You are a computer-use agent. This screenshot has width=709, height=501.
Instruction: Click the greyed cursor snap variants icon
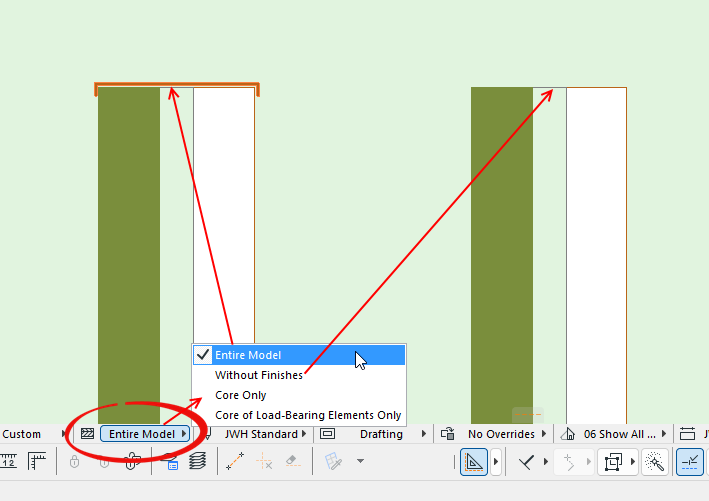569,462
